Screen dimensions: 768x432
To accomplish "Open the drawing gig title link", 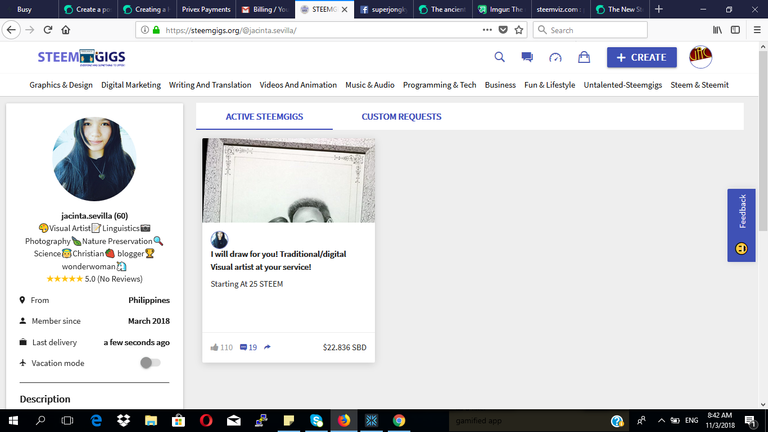I will click(278, 261).
